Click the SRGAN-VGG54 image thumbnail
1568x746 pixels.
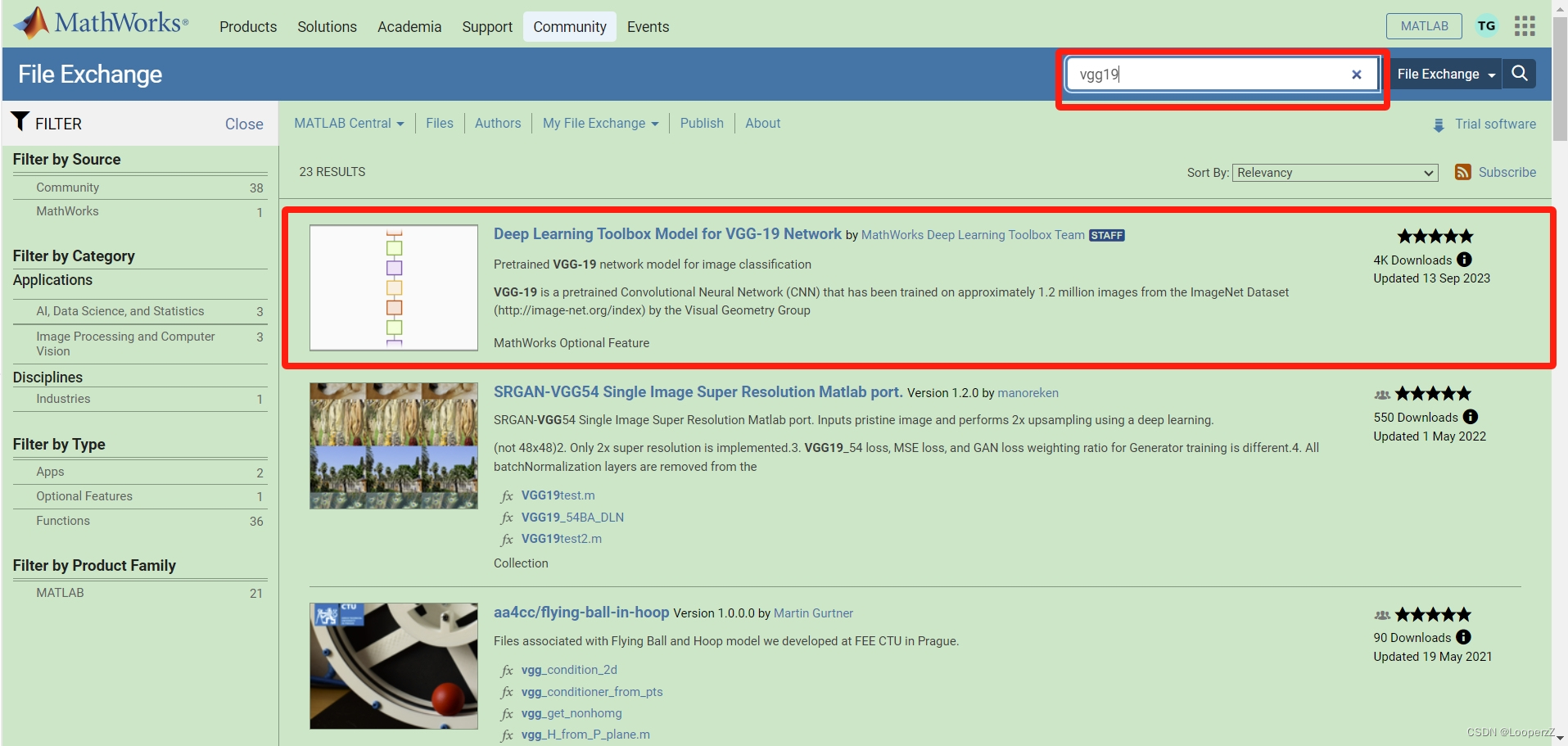click(394, 445)
